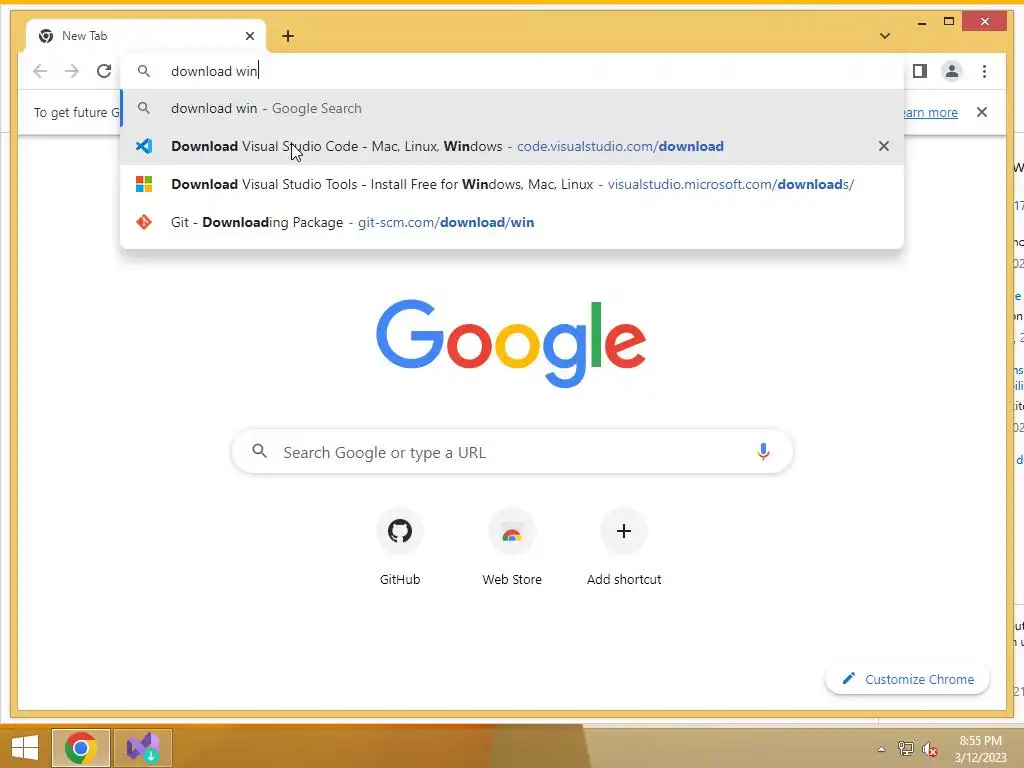
Task: Choose Git Downloading Package suggestion
Action: [512, 222]
